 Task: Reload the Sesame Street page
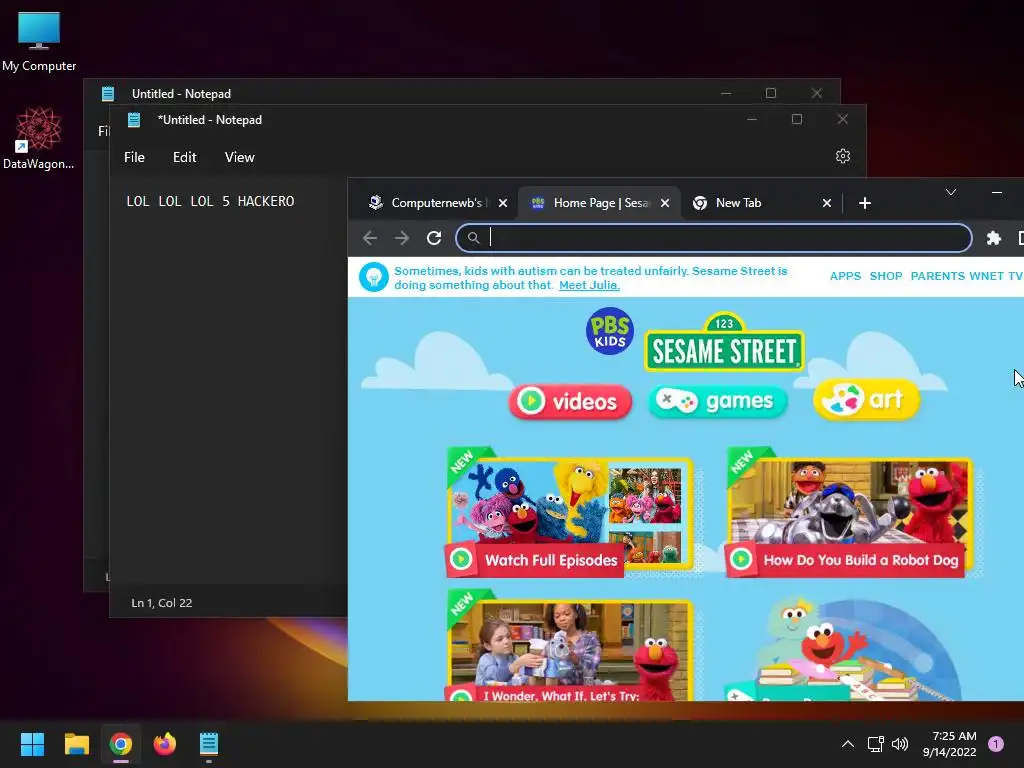pyautogui.click(x=434, y=238)
